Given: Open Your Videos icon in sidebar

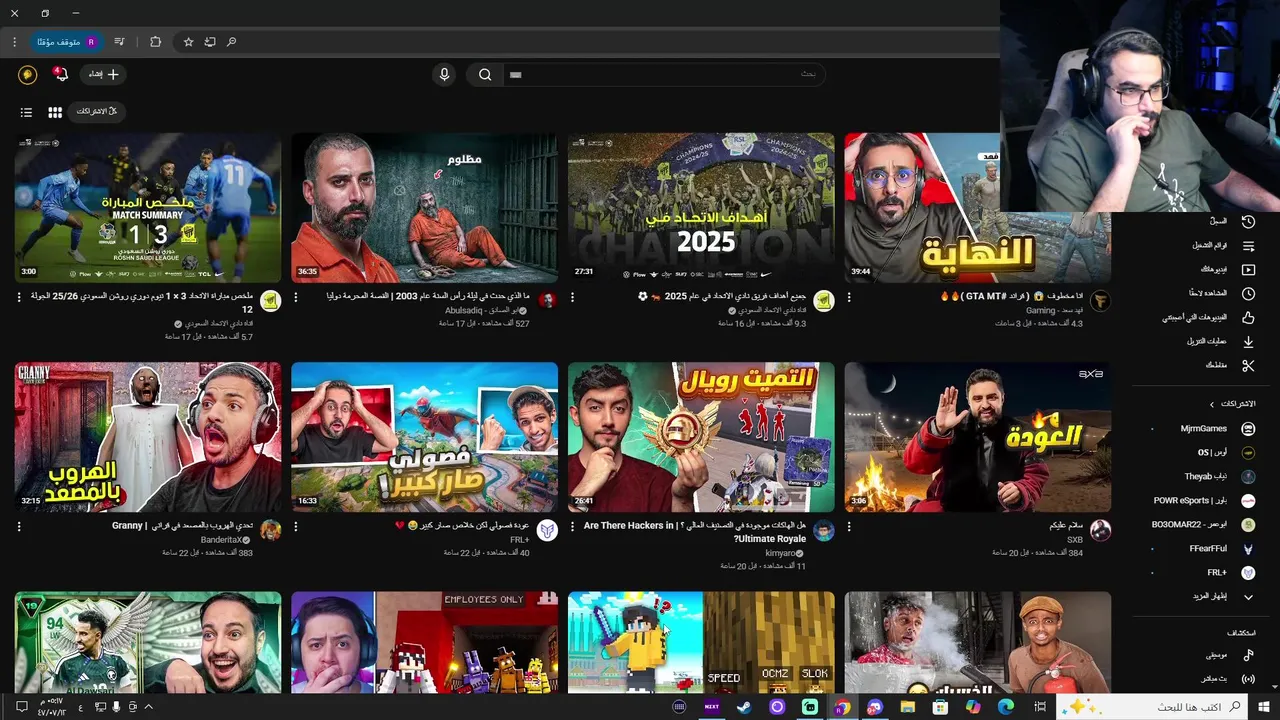Looking at the screenshot, I should [x=1248, y=269].
